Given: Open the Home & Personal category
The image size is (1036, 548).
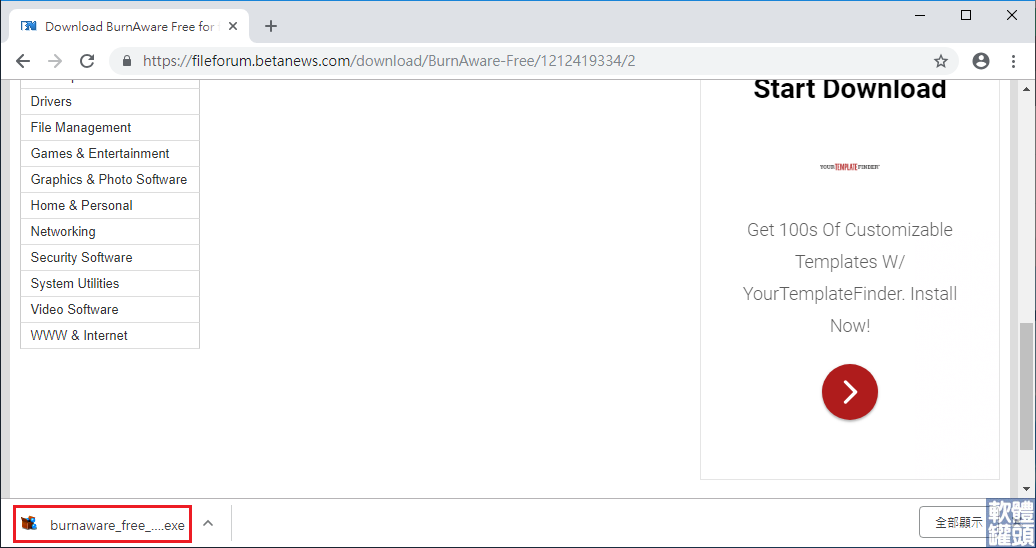Looking at the screenshot, I should pos(110,206).
